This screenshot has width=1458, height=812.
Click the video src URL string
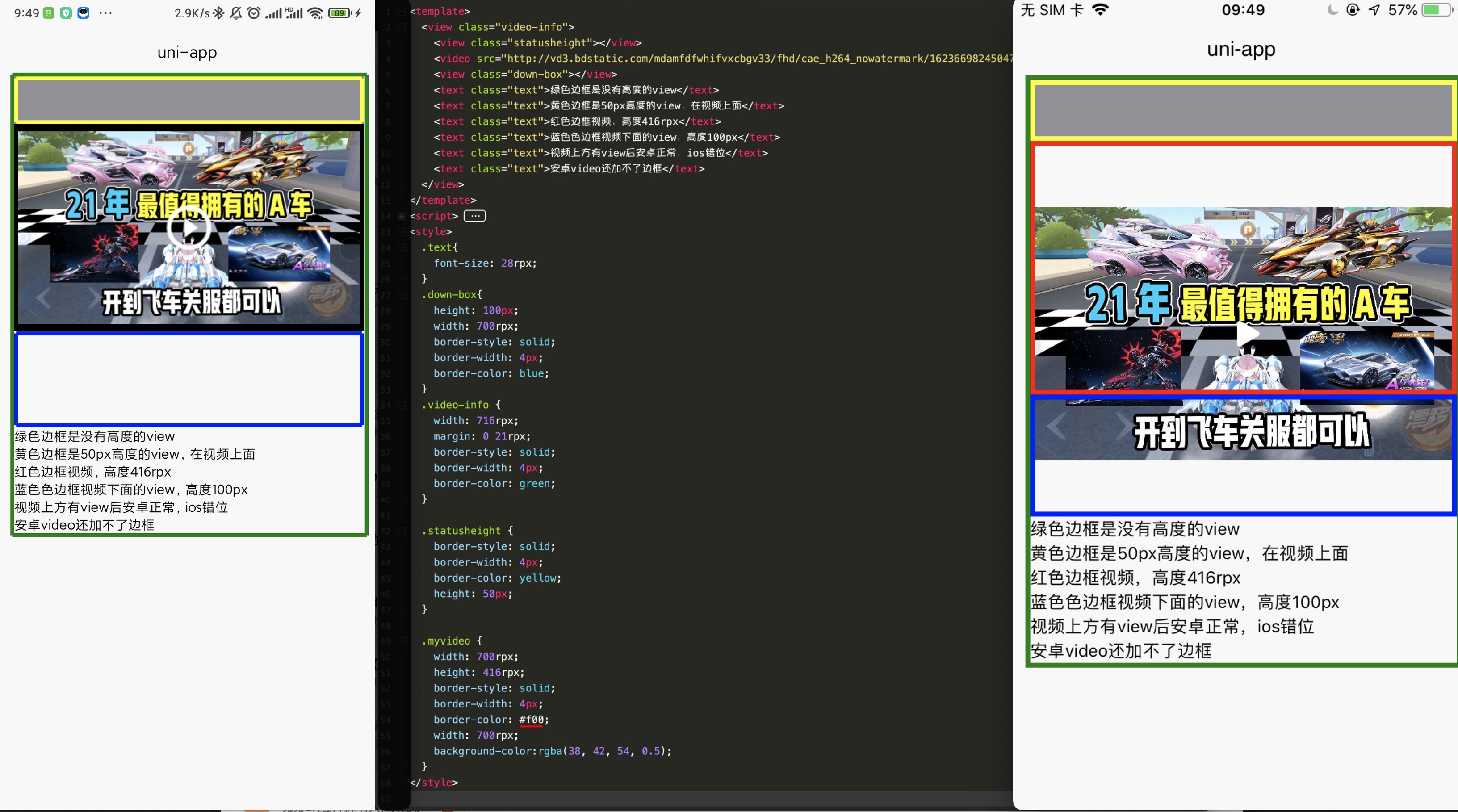(x=736, y=59)
